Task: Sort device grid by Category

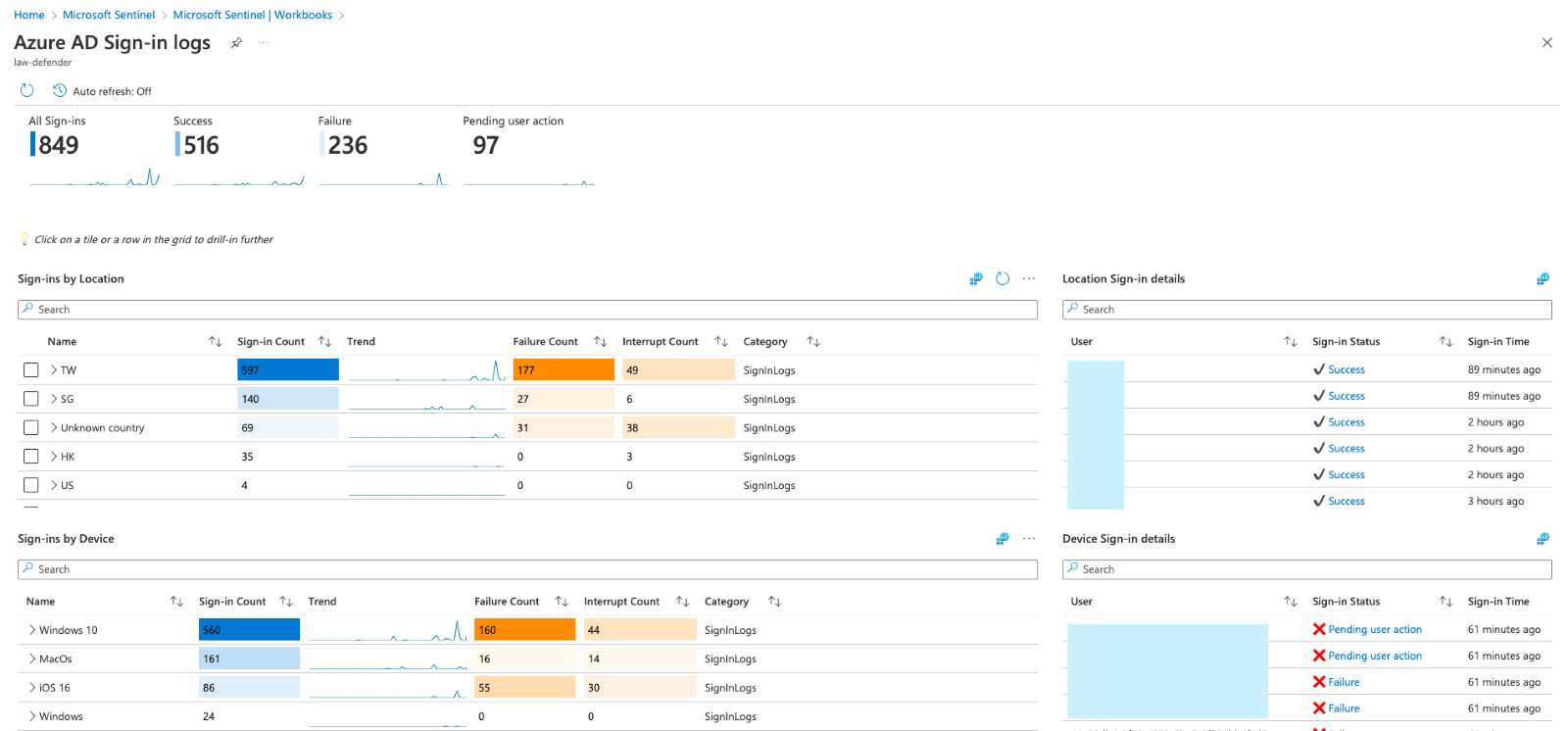Action: coord(774,601)
